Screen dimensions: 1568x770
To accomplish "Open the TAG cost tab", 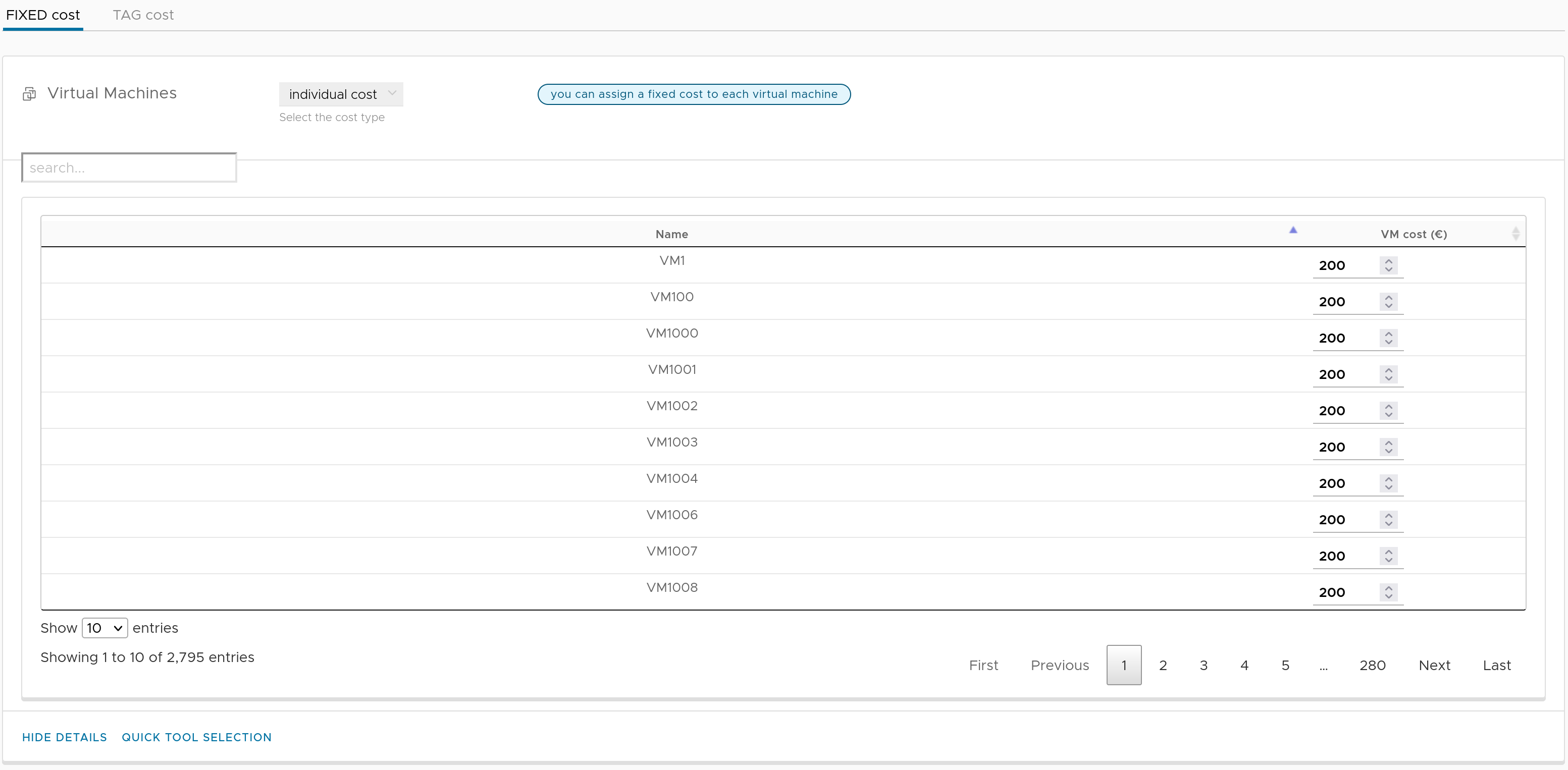I will click(x=143, y=15).
